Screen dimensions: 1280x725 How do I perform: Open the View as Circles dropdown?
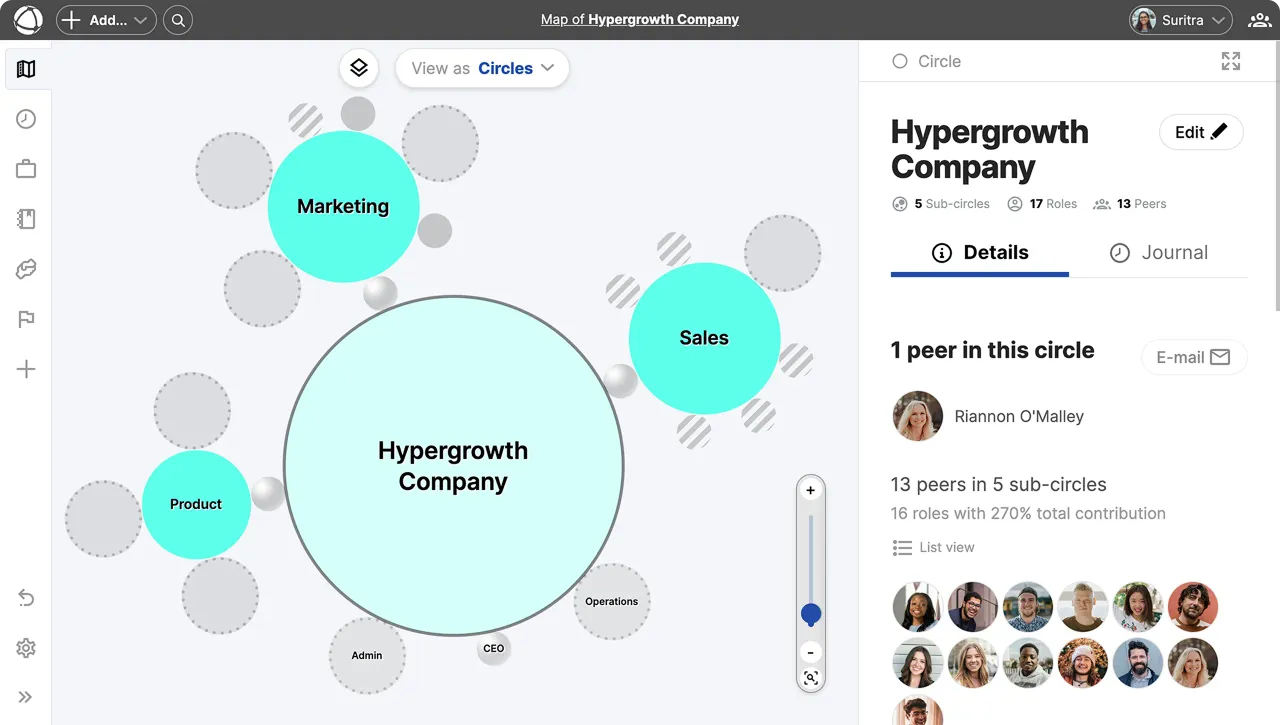482,68
